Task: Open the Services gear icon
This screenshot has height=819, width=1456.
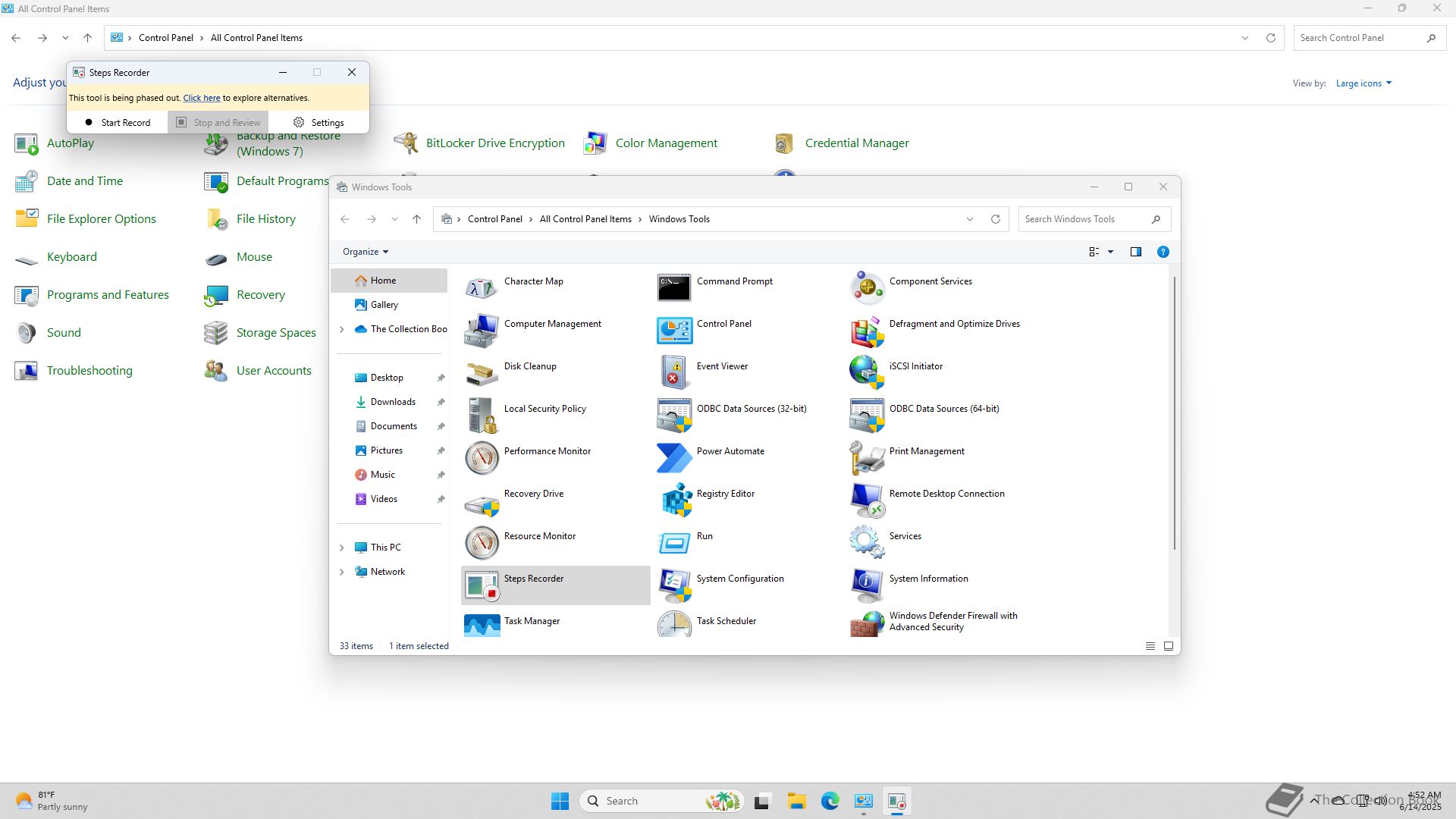Action: [867, 543]
